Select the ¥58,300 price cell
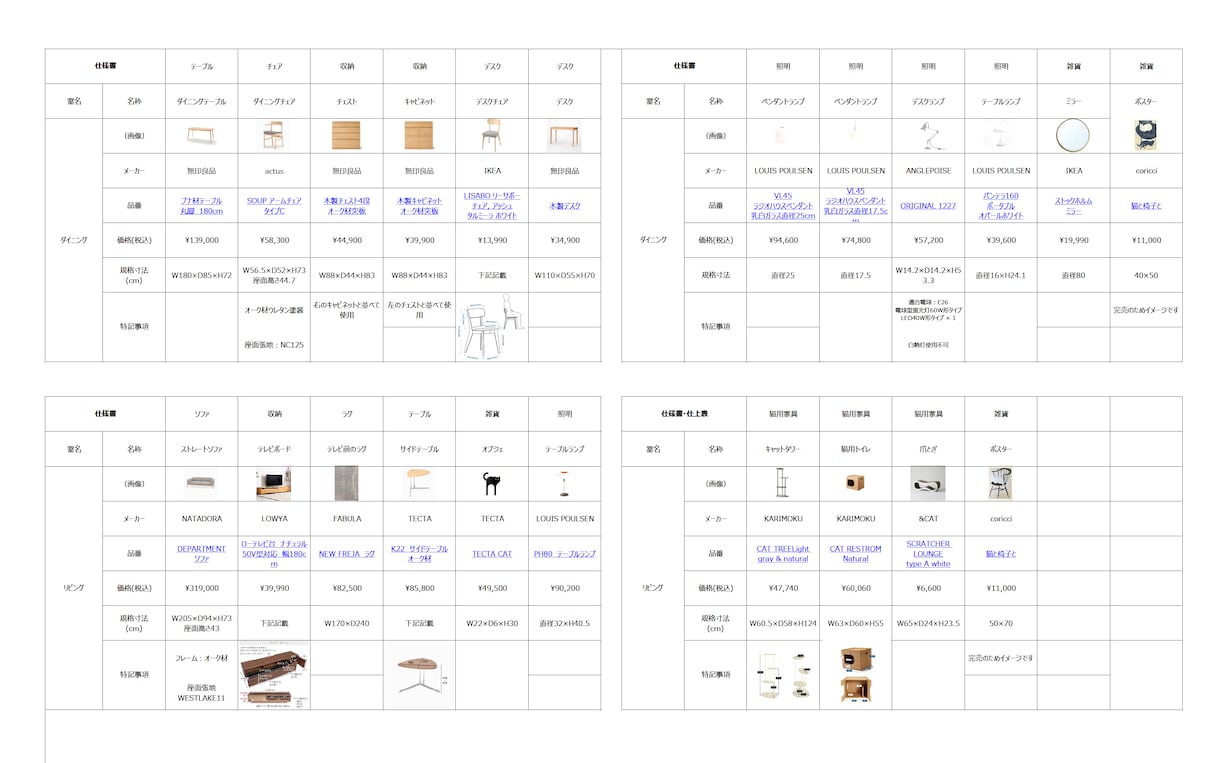 pos(274,240)
